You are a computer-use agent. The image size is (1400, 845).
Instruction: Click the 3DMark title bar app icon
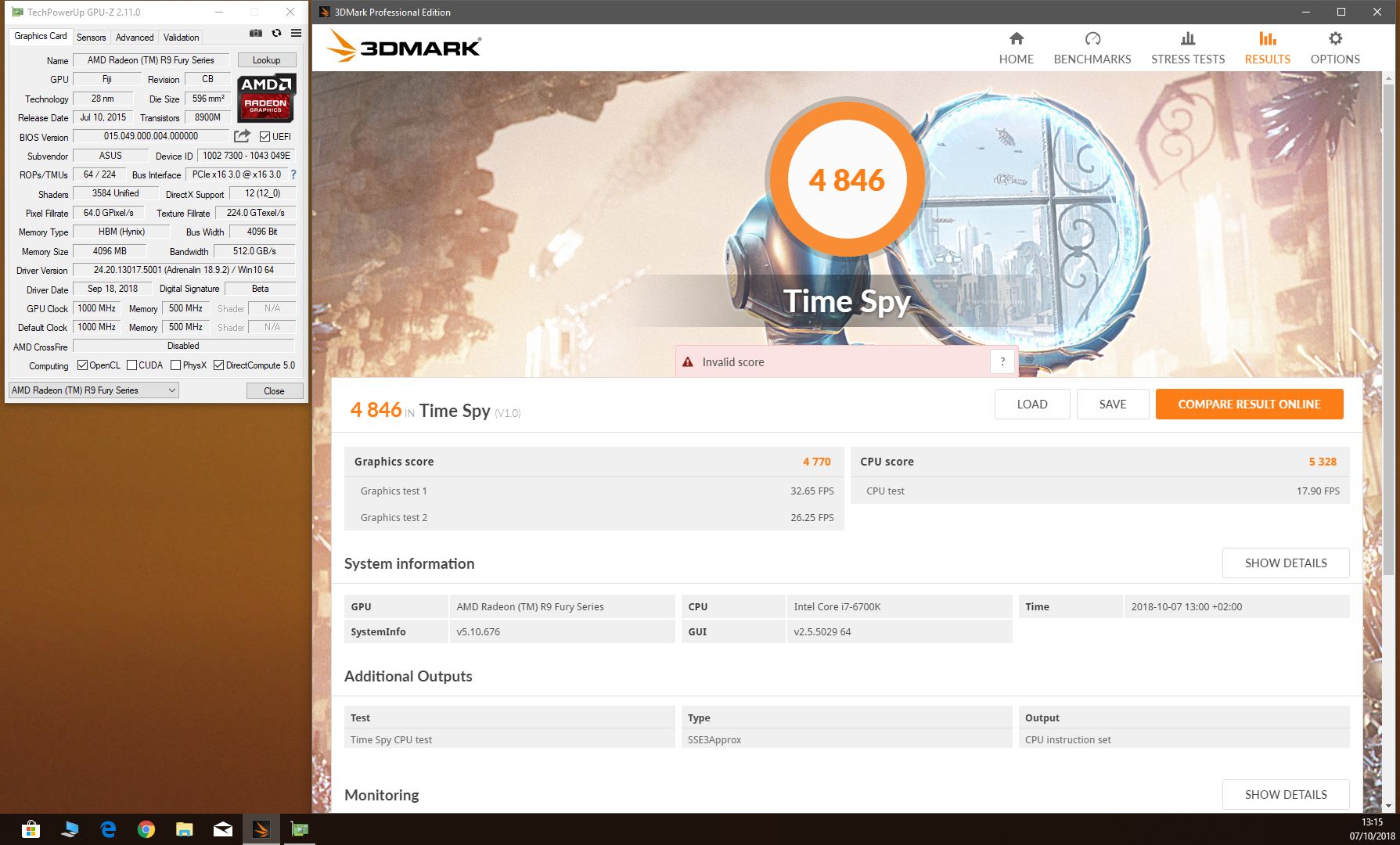324,12
